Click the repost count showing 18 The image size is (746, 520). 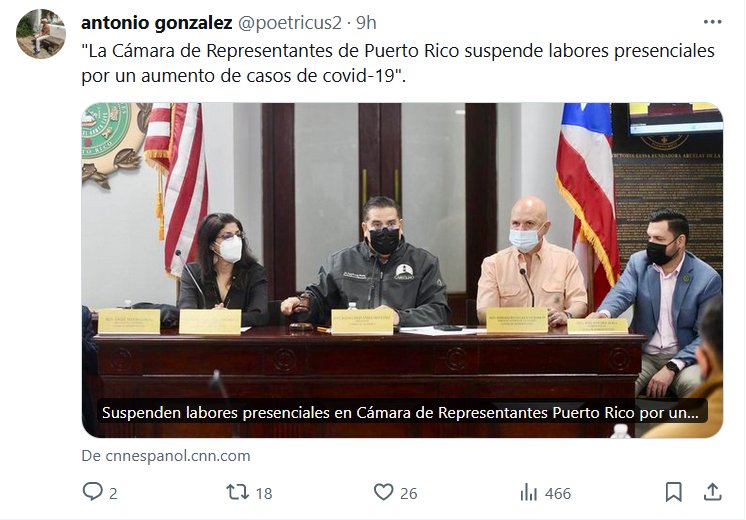pyautogui.click(x=264, y=494)
